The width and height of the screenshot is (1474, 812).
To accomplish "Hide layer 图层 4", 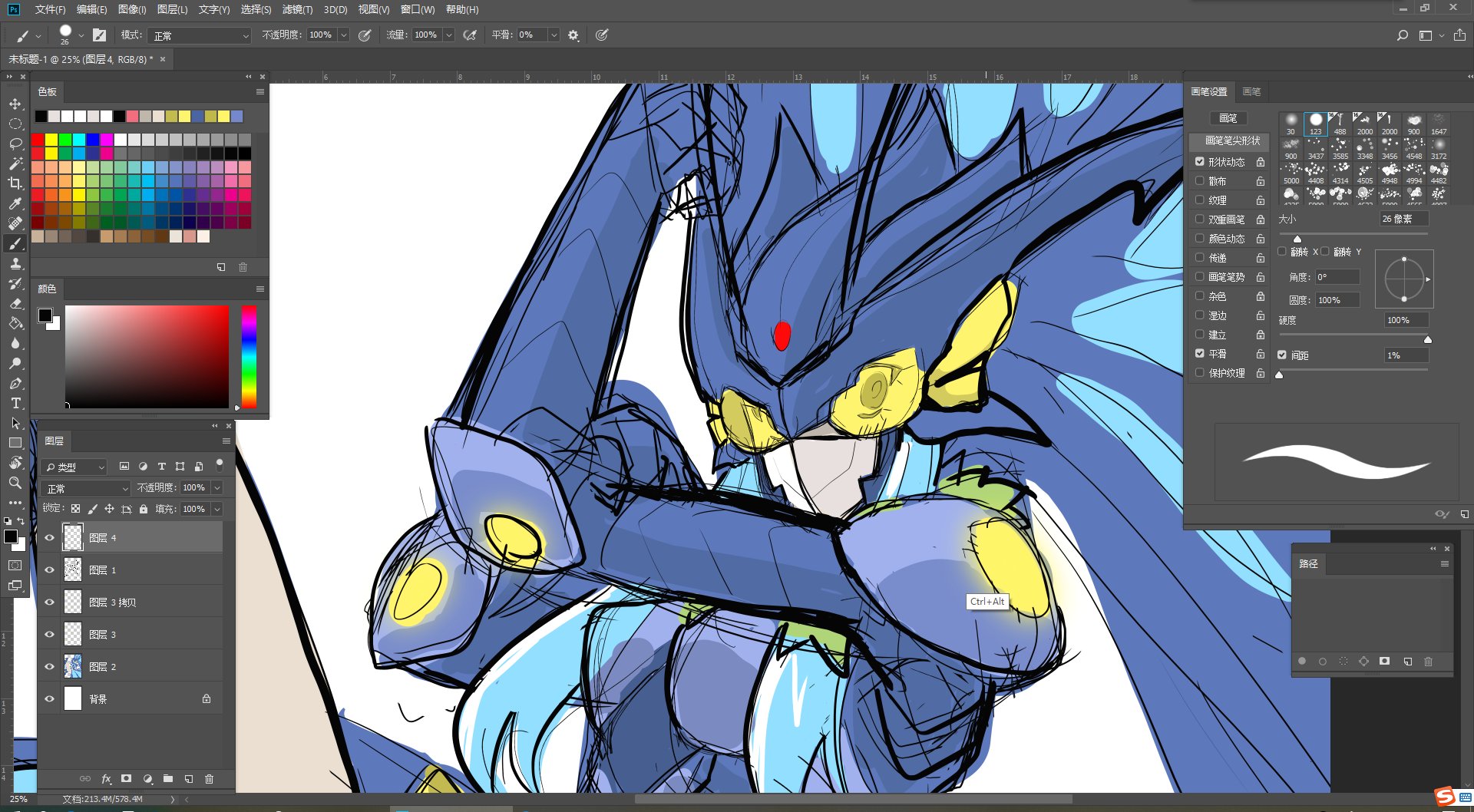I will click(x=50, y=538).
